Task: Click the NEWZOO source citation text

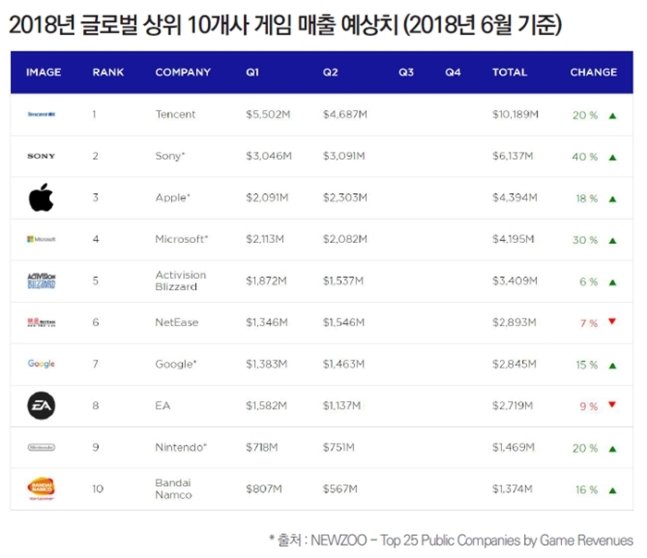Action: click(x=451, y=540)
